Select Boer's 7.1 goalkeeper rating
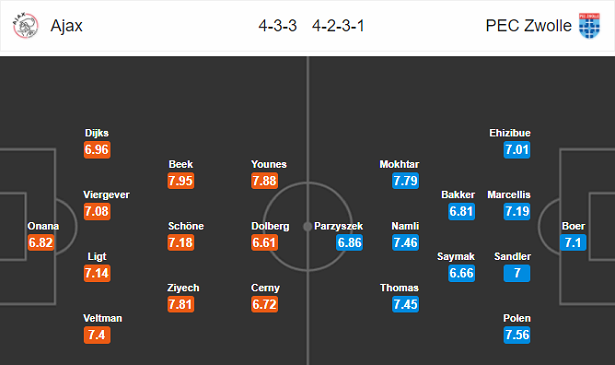Image resolution: width=615 pixels, height=365 pixels. click(x=573, y=242)
